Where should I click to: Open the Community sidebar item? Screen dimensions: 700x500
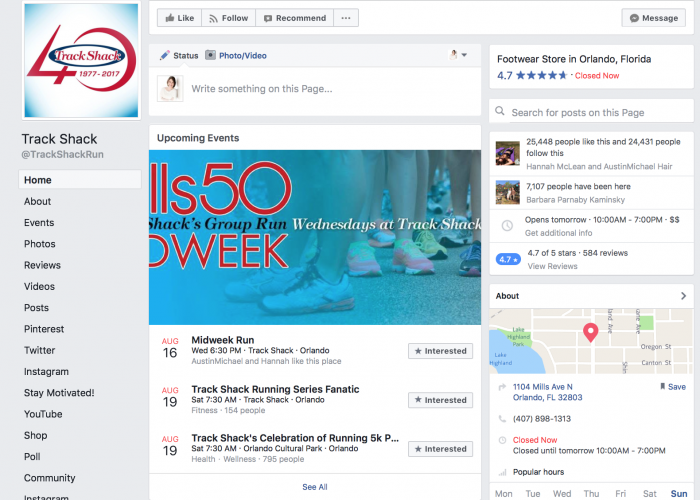pos(50,478)
